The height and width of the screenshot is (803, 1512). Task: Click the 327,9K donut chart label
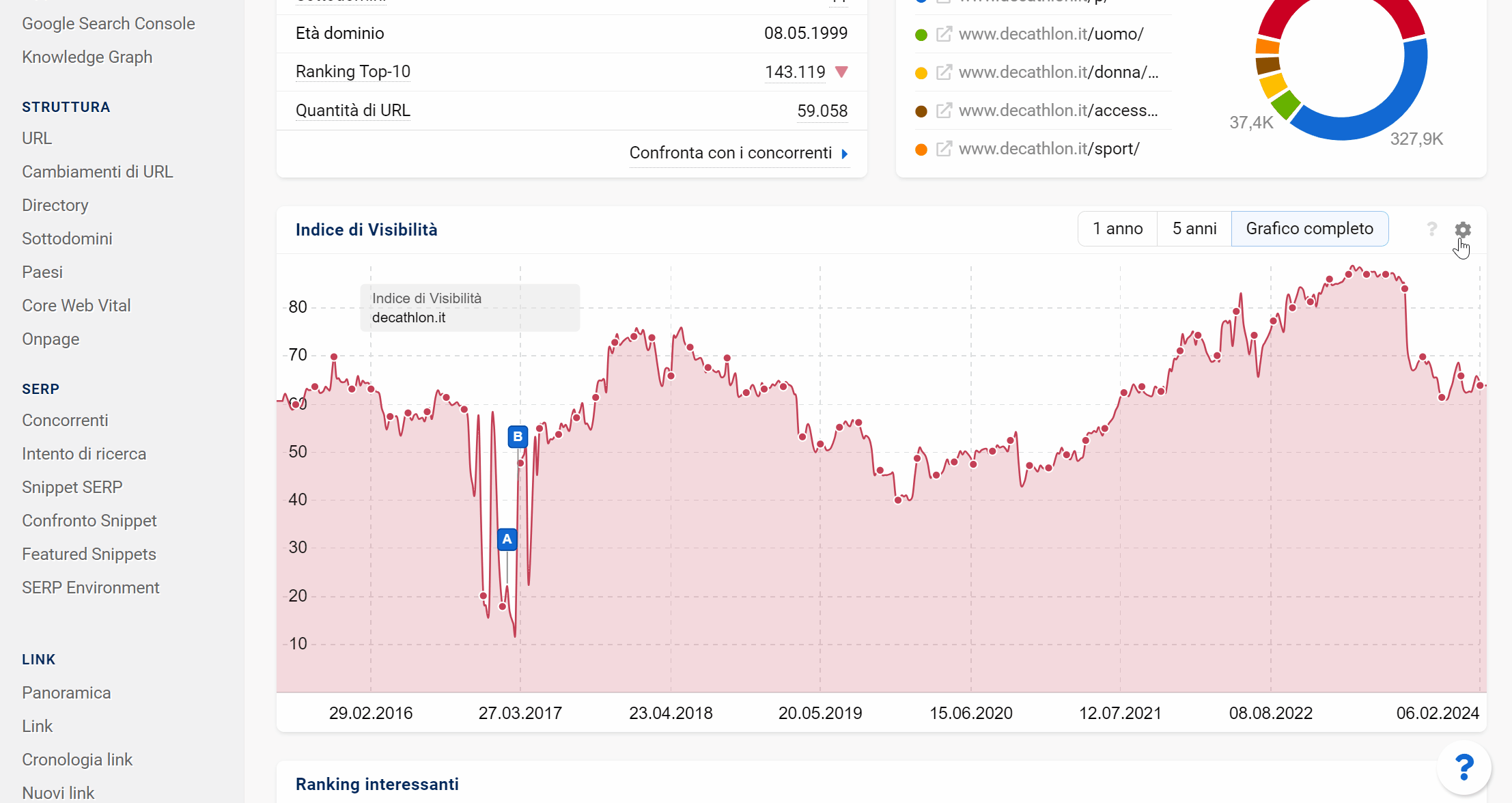(1416, 139)
